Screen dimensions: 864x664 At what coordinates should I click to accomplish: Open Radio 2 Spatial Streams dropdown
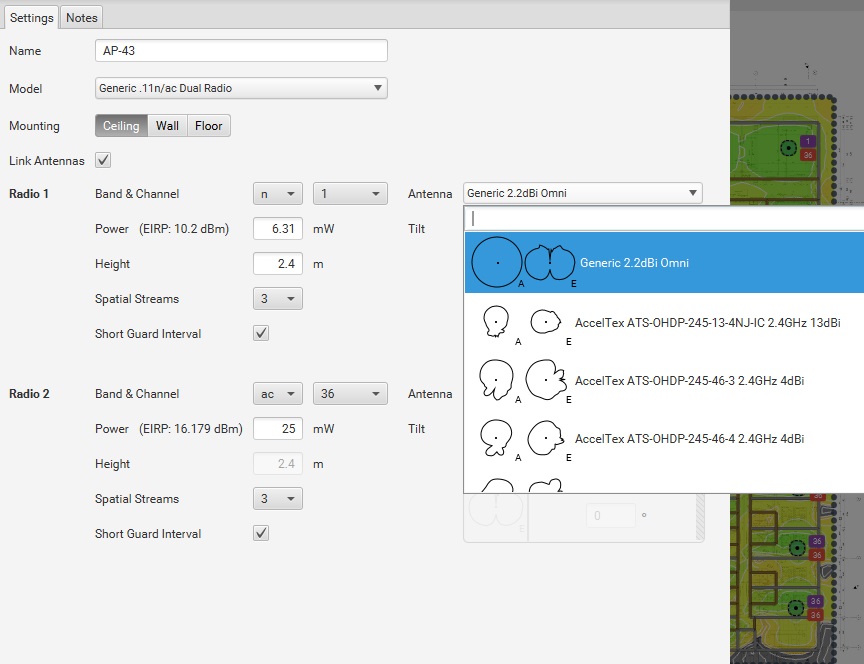[278, 499]
